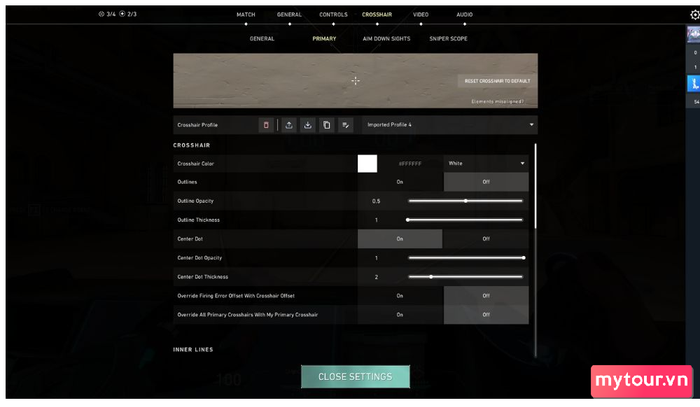The height and width of the screenshot is (407, 700).
Task: Open the settings gear icon
Action: coord(692,12)
